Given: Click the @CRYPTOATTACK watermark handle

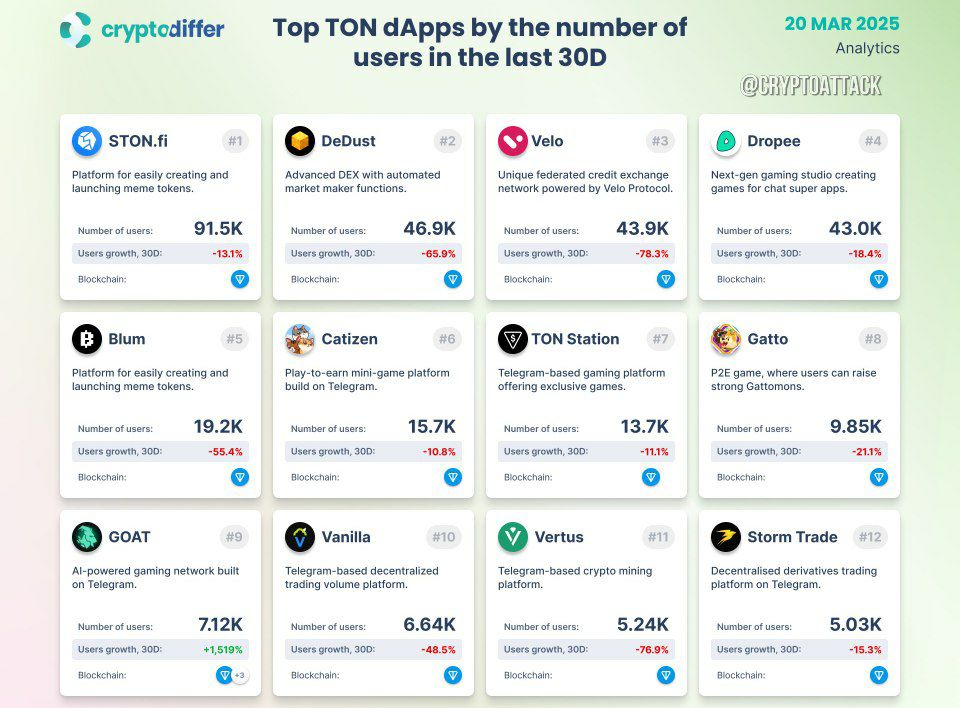Looking at the screenshot, I should click(x=811, y=85).
